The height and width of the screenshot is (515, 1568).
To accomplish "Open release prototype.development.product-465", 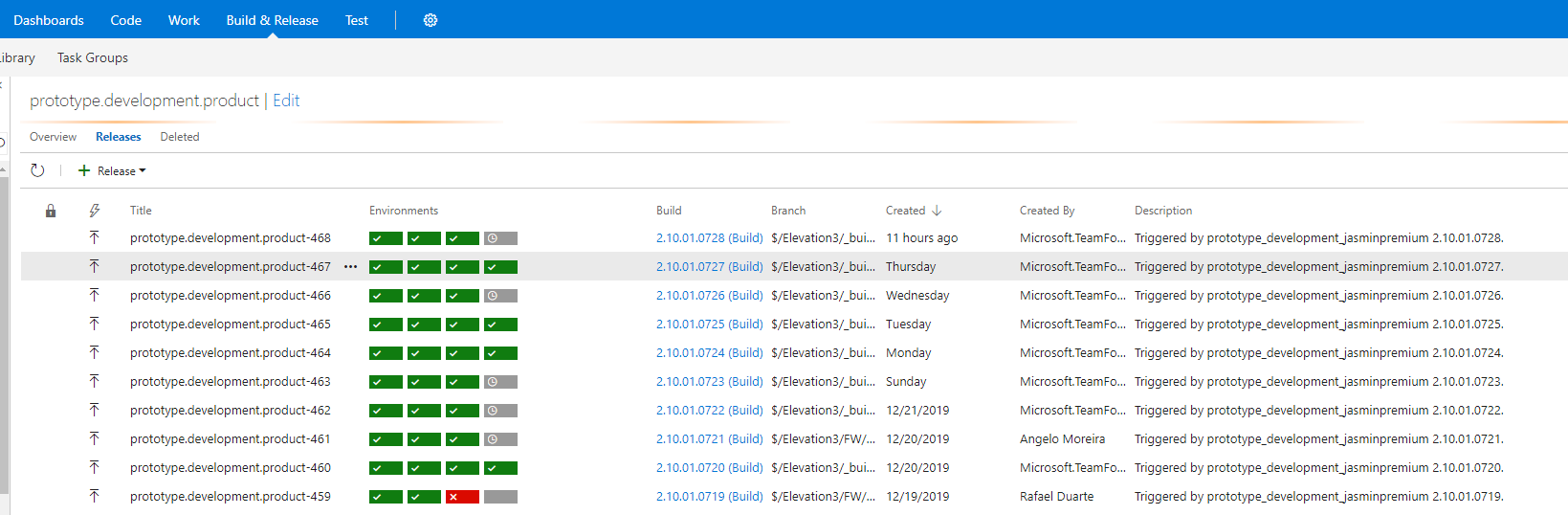I will (231, 325).
